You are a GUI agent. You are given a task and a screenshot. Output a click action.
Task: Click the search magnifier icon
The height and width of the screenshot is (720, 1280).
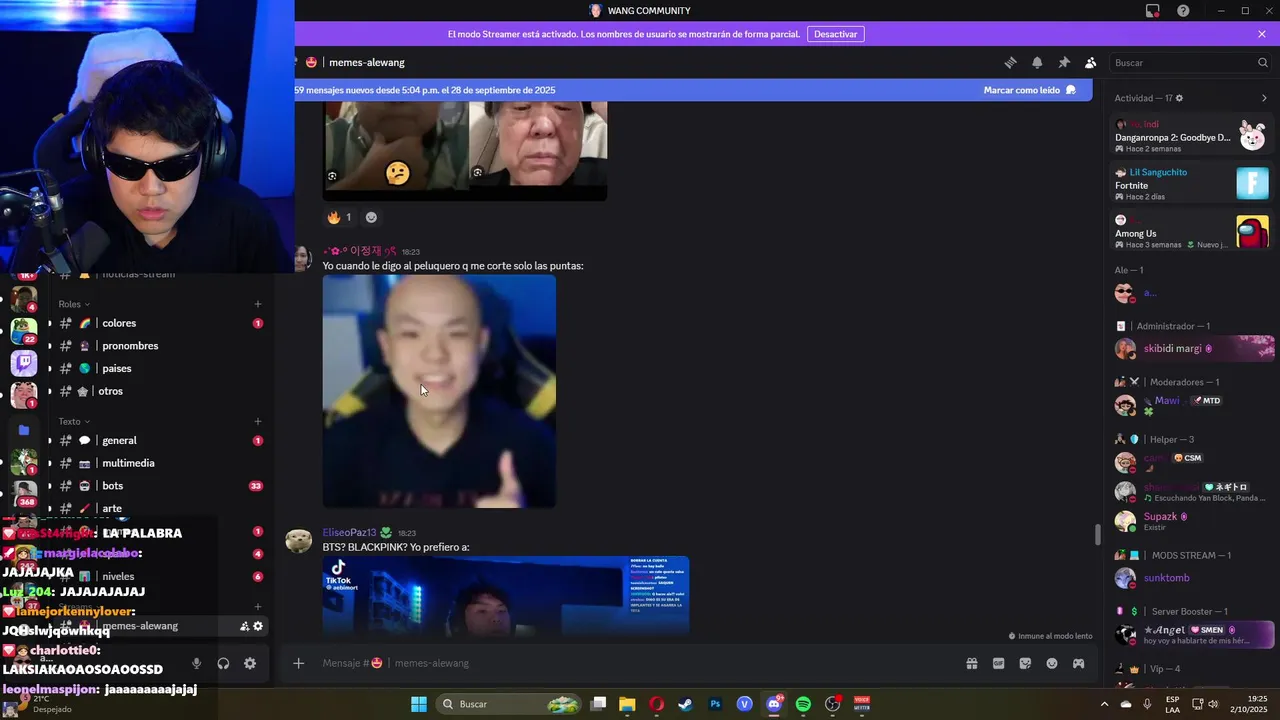click(1263, 62)
